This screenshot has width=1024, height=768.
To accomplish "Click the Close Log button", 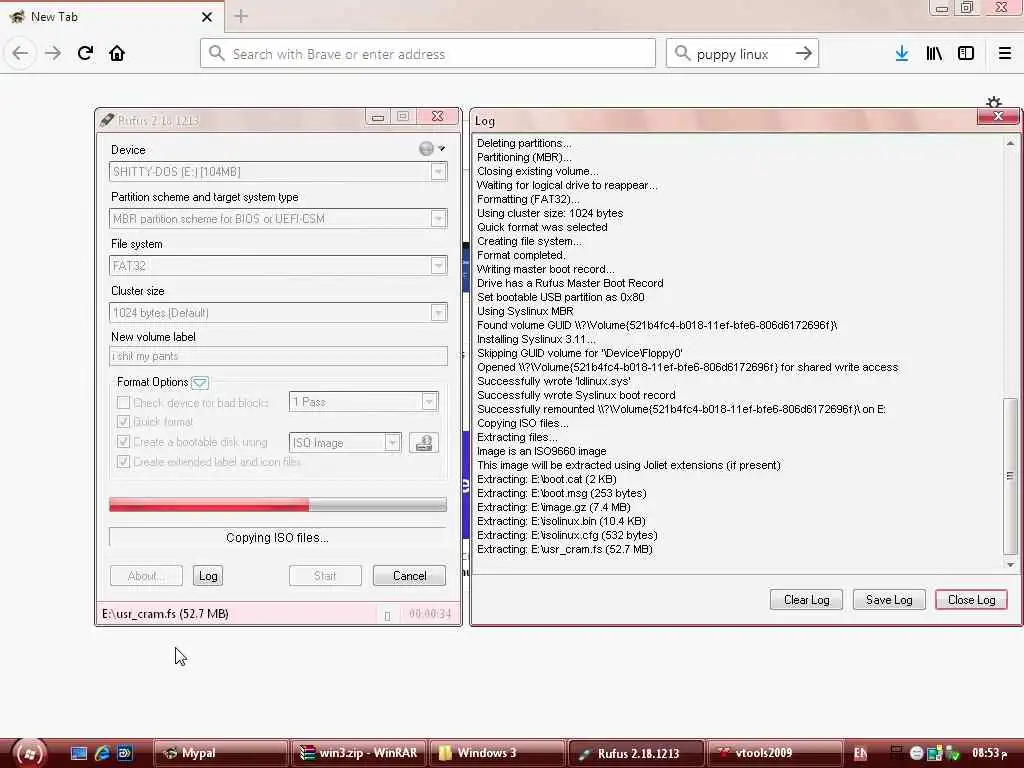I will [x=971, y=600].
